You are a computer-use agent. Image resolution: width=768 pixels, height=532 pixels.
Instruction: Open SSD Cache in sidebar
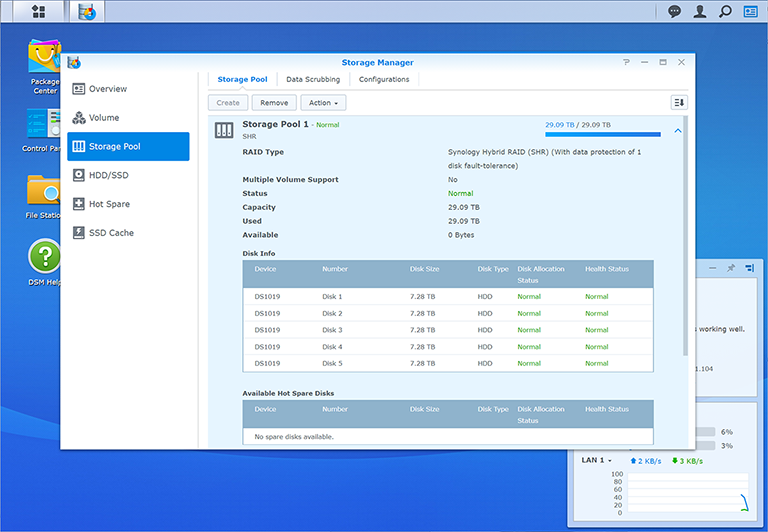click(x=128, y=233)
